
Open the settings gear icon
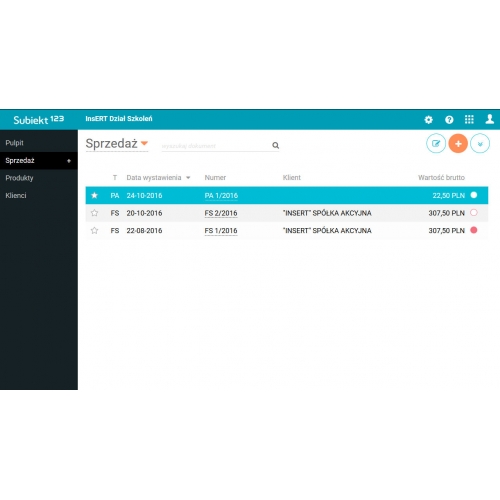(429, 119)
